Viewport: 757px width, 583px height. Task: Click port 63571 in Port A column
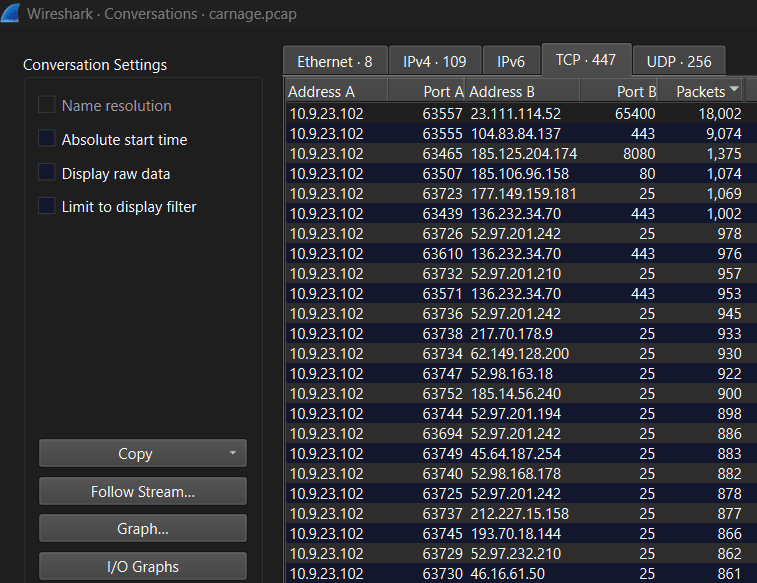click(x=442, y=293)
